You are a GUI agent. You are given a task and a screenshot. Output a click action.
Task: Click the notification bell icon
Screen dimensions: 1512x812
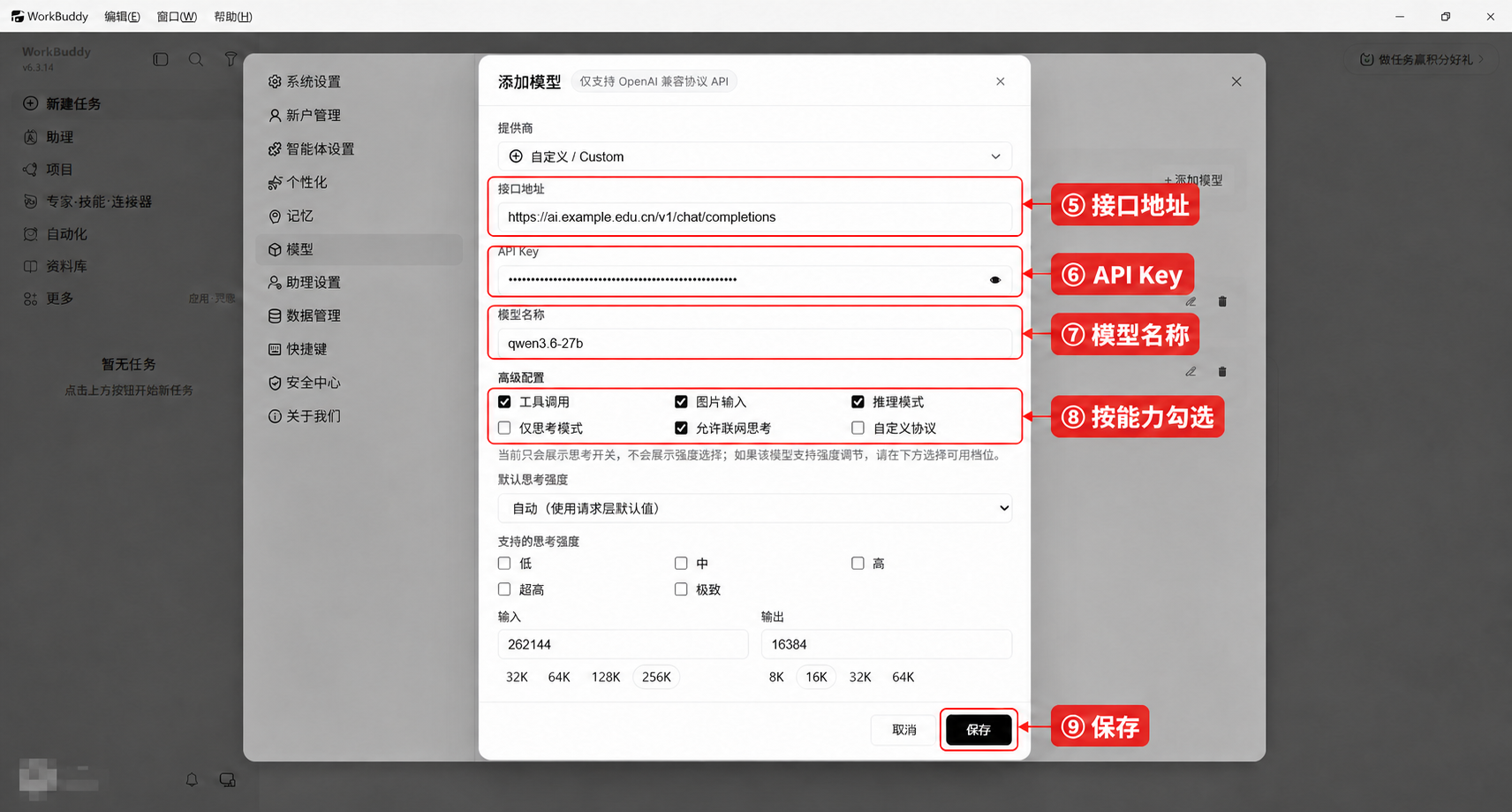point(192,779)
